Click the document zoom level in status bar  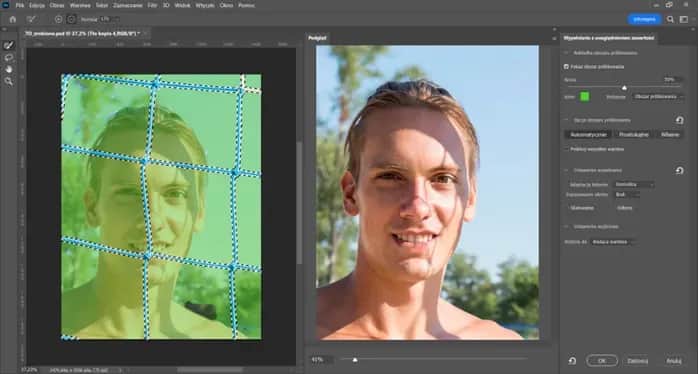pos(29,370)
